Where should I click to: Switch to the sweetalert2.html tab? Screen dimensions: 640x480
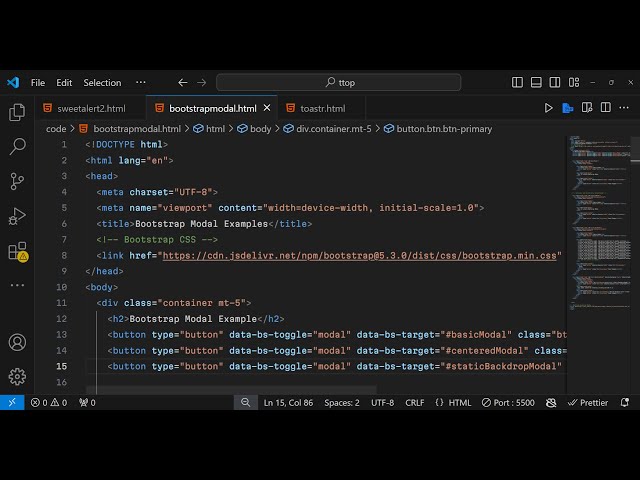pos(90,108)
